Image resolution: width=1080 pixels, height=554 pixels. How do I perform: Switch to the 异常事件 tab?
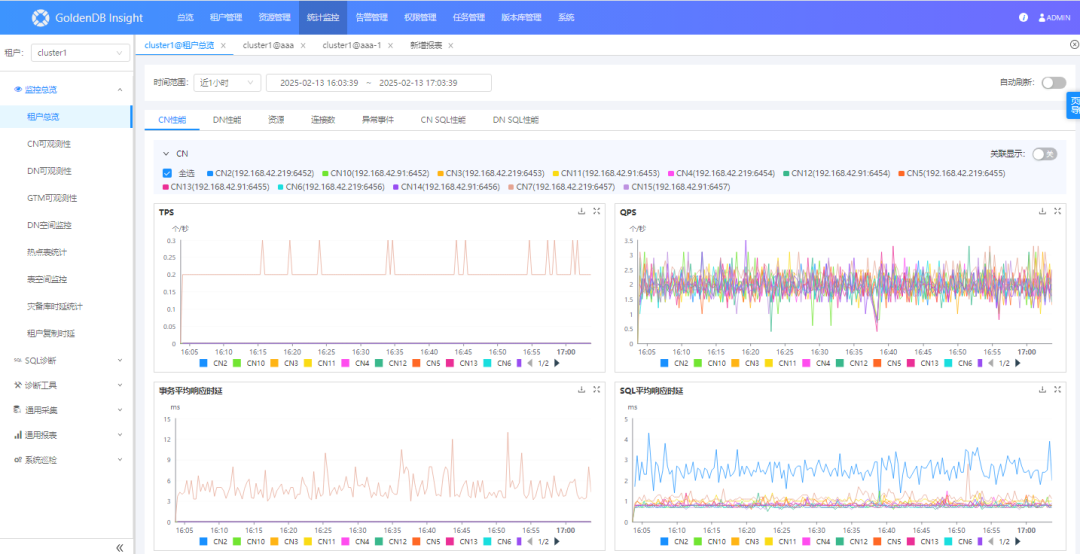coord(377,119)
